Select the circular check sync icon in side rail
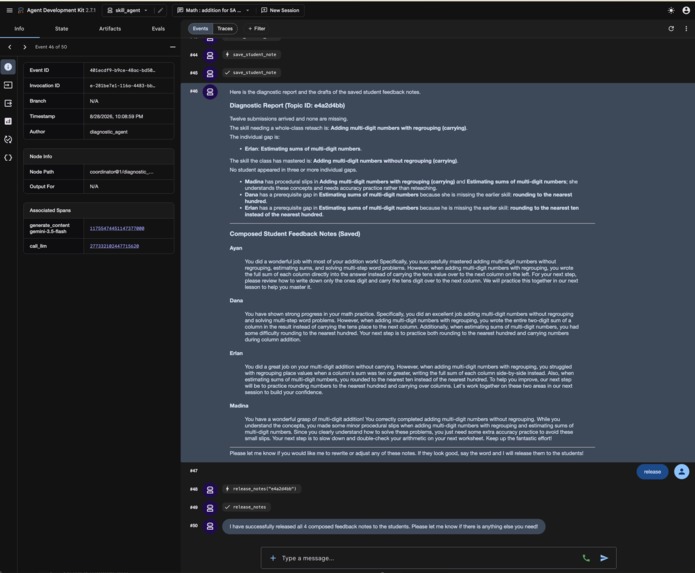 point(8,140)
